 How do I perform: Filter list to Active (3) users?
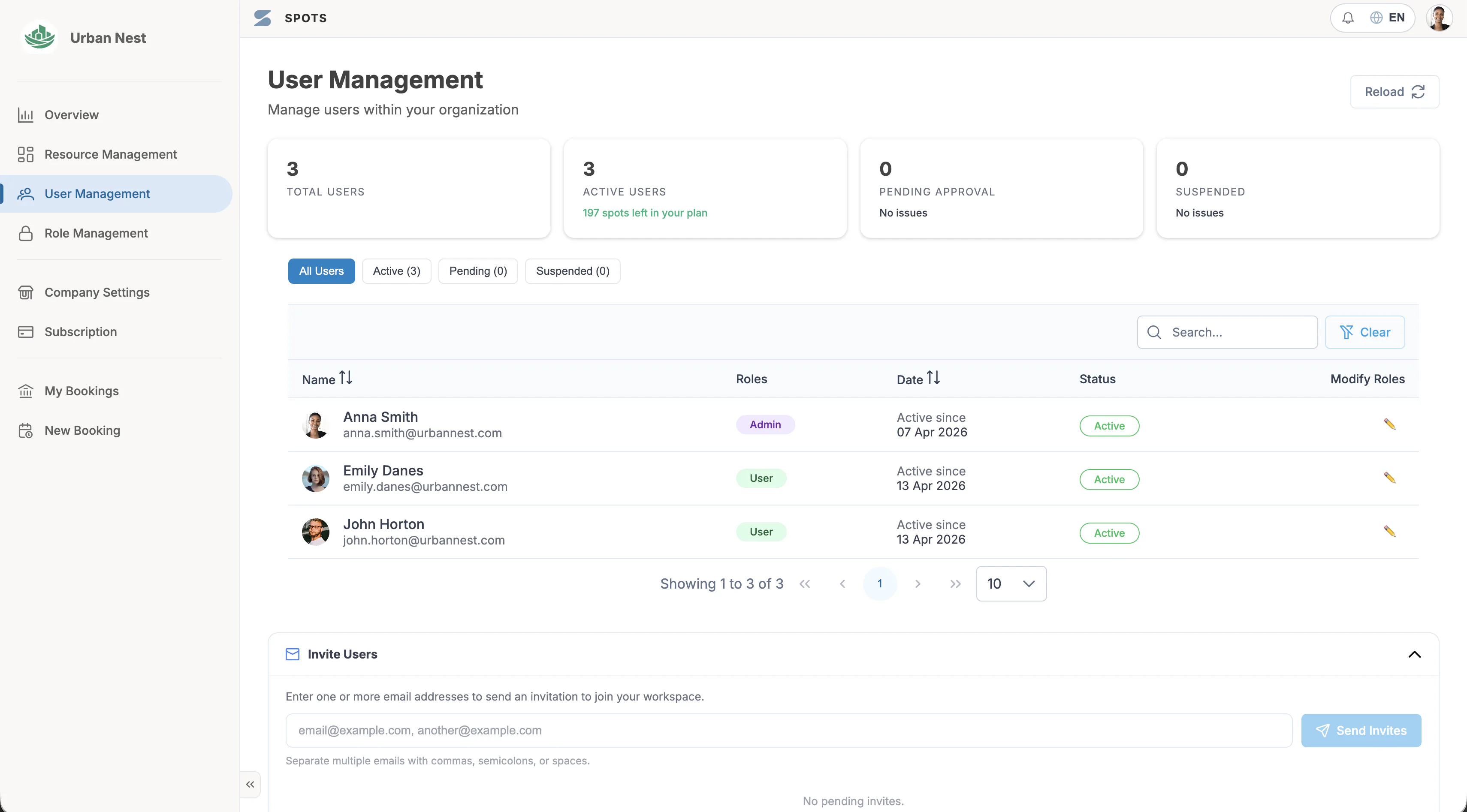tap(396, 271)
